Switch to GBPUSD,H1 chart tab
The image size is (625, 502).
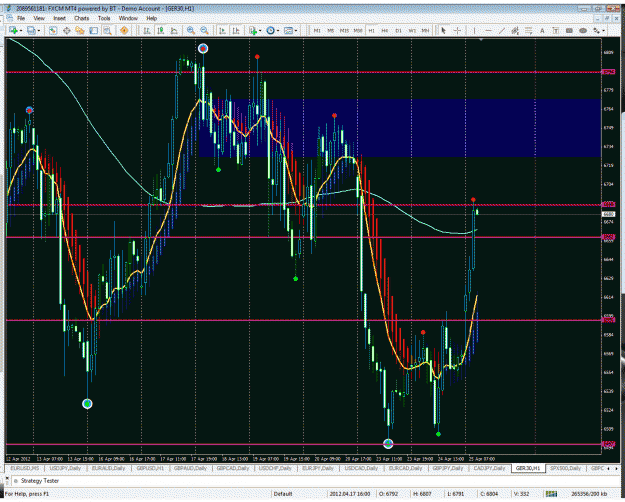click(x=150, y=468)
